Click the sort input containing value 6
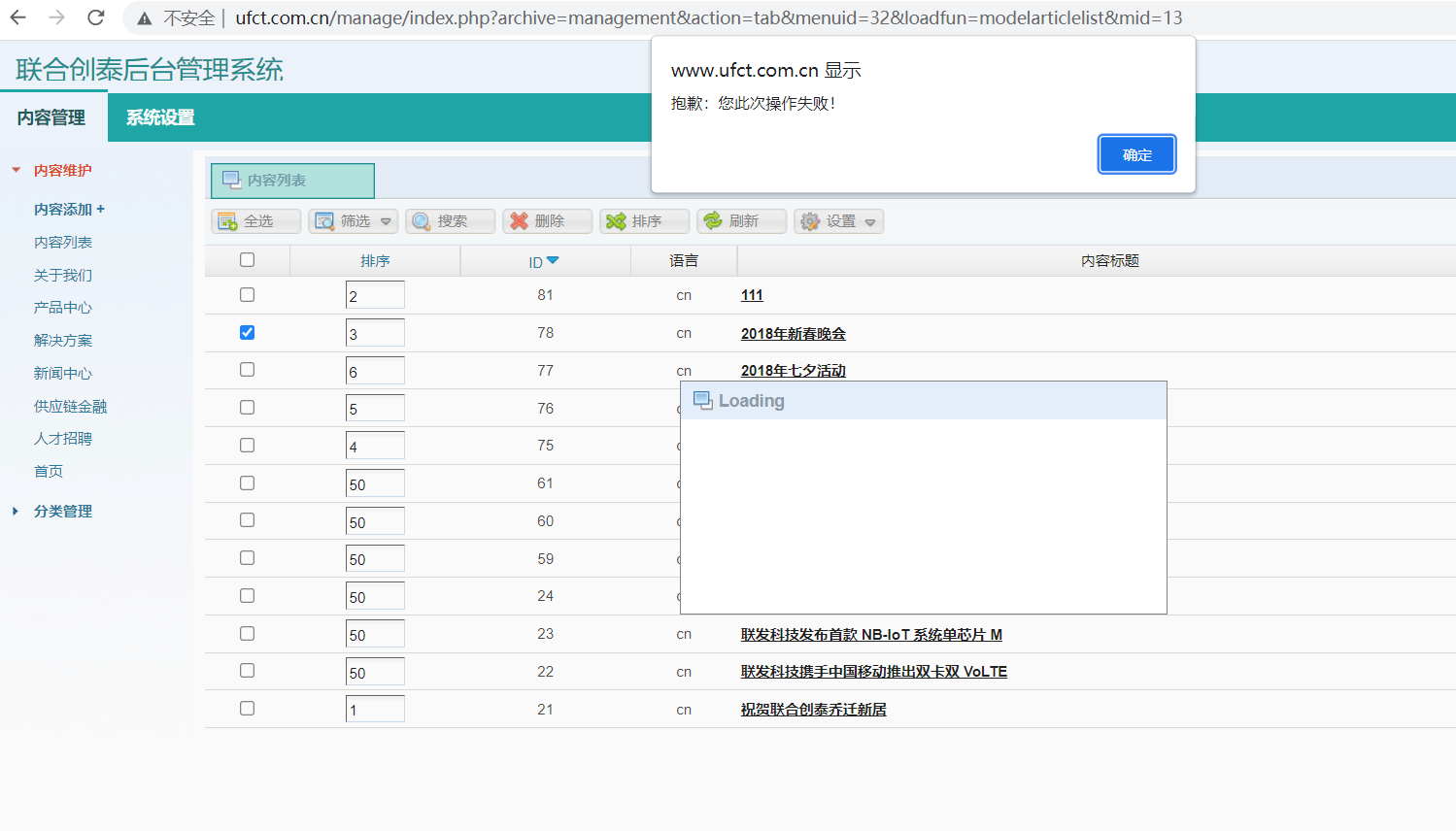1456x831 pixels. [x=375, y=369]
